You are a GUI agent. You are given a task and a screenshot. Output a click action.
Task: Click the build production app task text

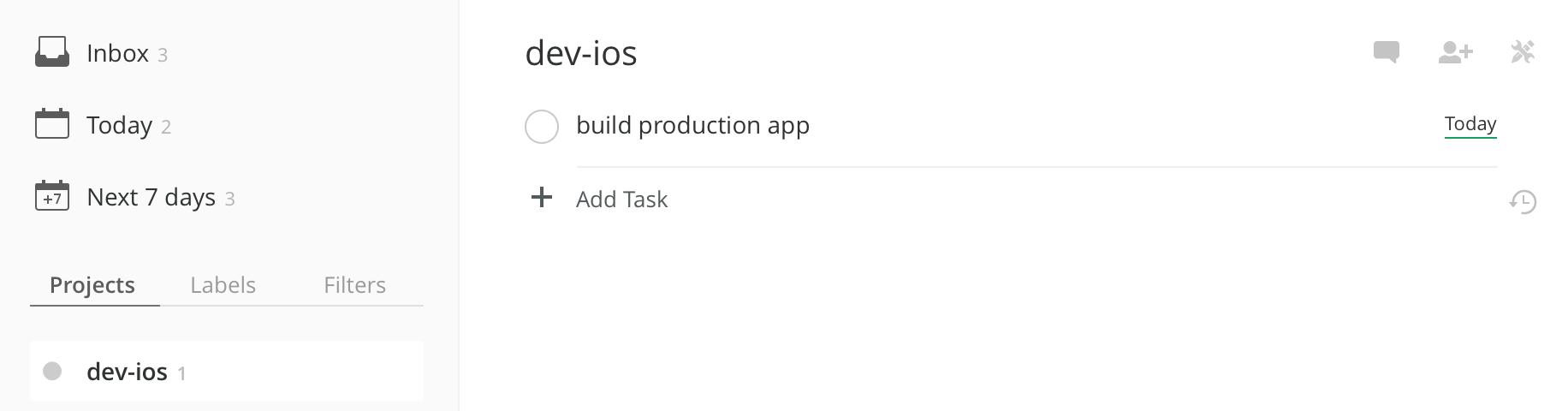click(x=693, y=126)
